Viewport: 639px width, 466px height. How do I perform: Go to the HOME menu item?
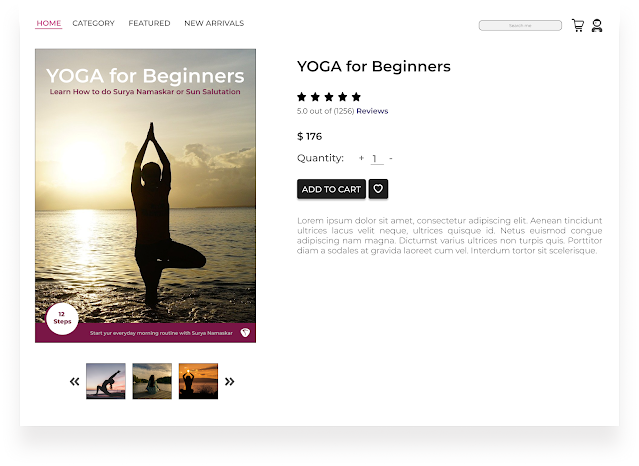coord(48,23)
